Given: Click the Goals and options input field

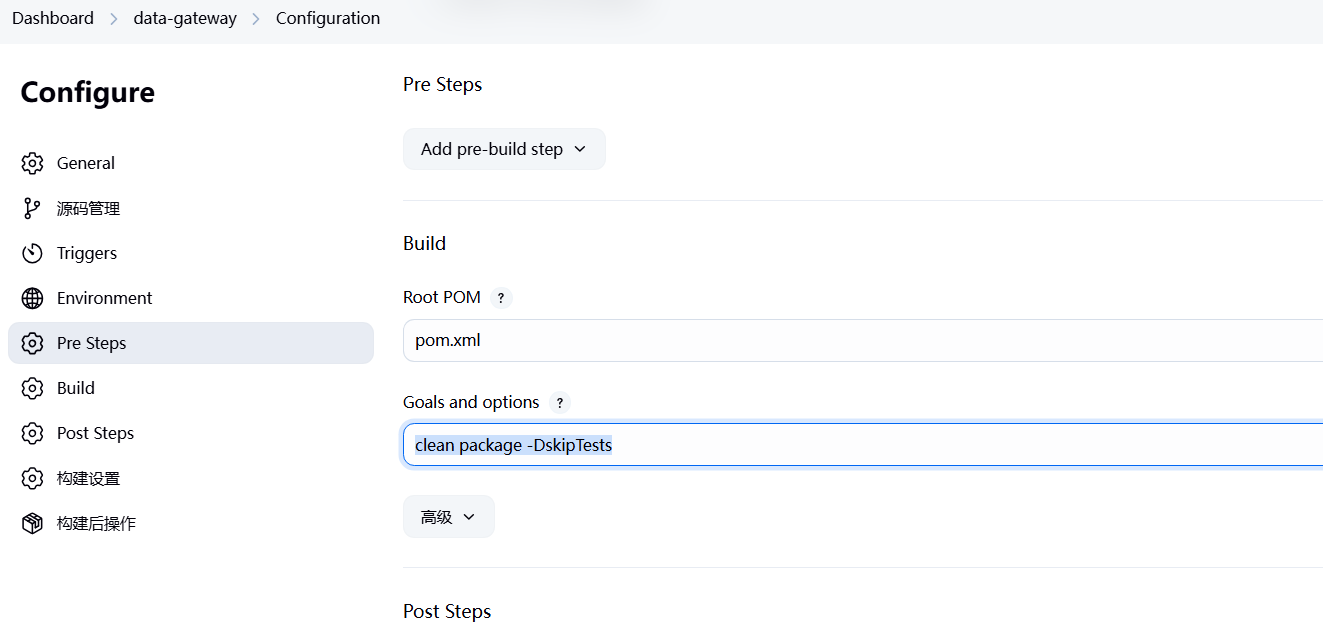Looking at the screenshot, I should coord(863,445).
